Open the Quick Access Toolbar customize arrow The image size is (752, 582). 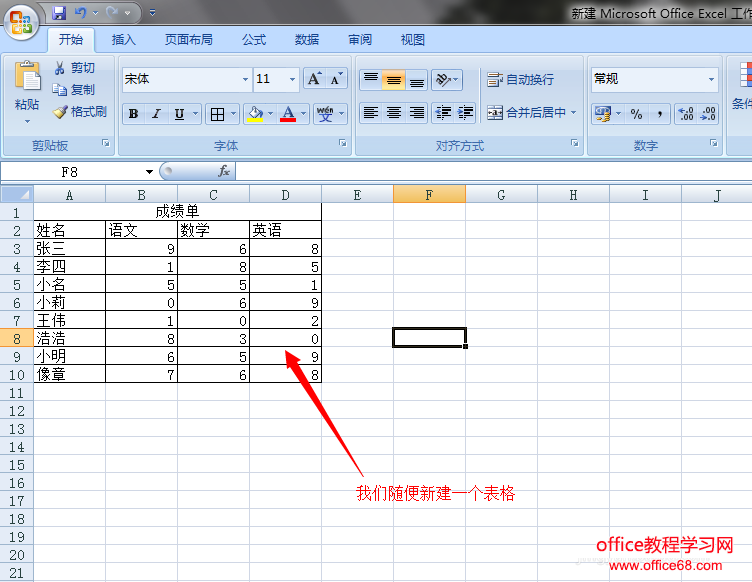click(152, 13)
